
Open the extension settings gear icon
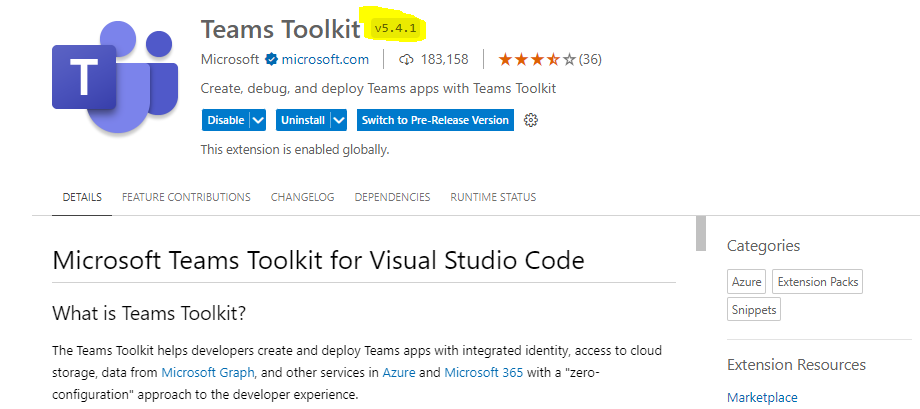click(531, 120)
